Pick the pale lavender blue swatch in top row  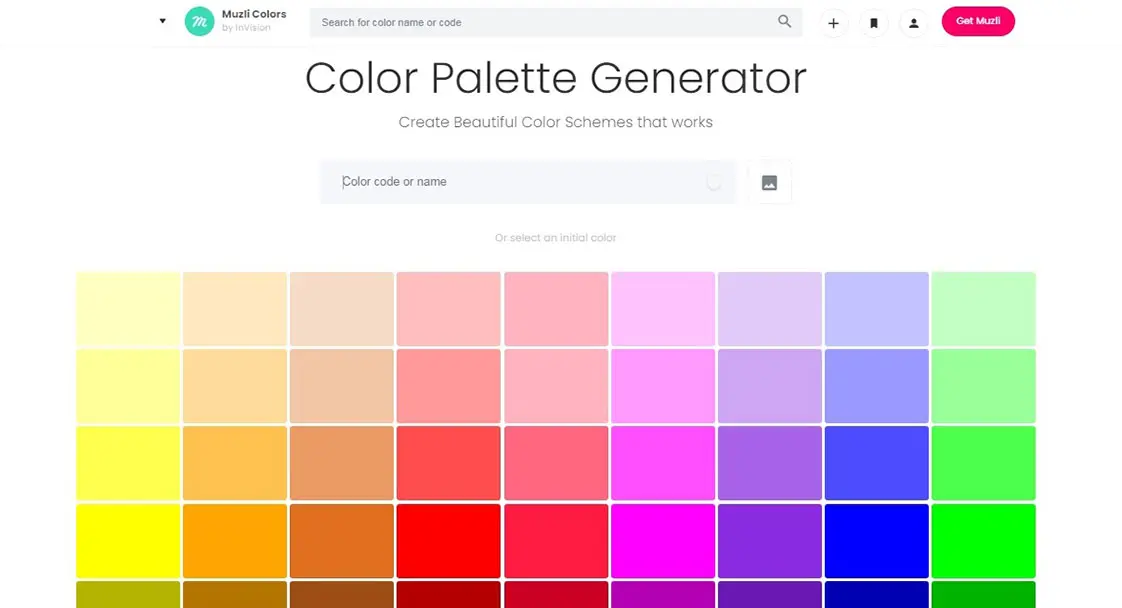[877, 309]
